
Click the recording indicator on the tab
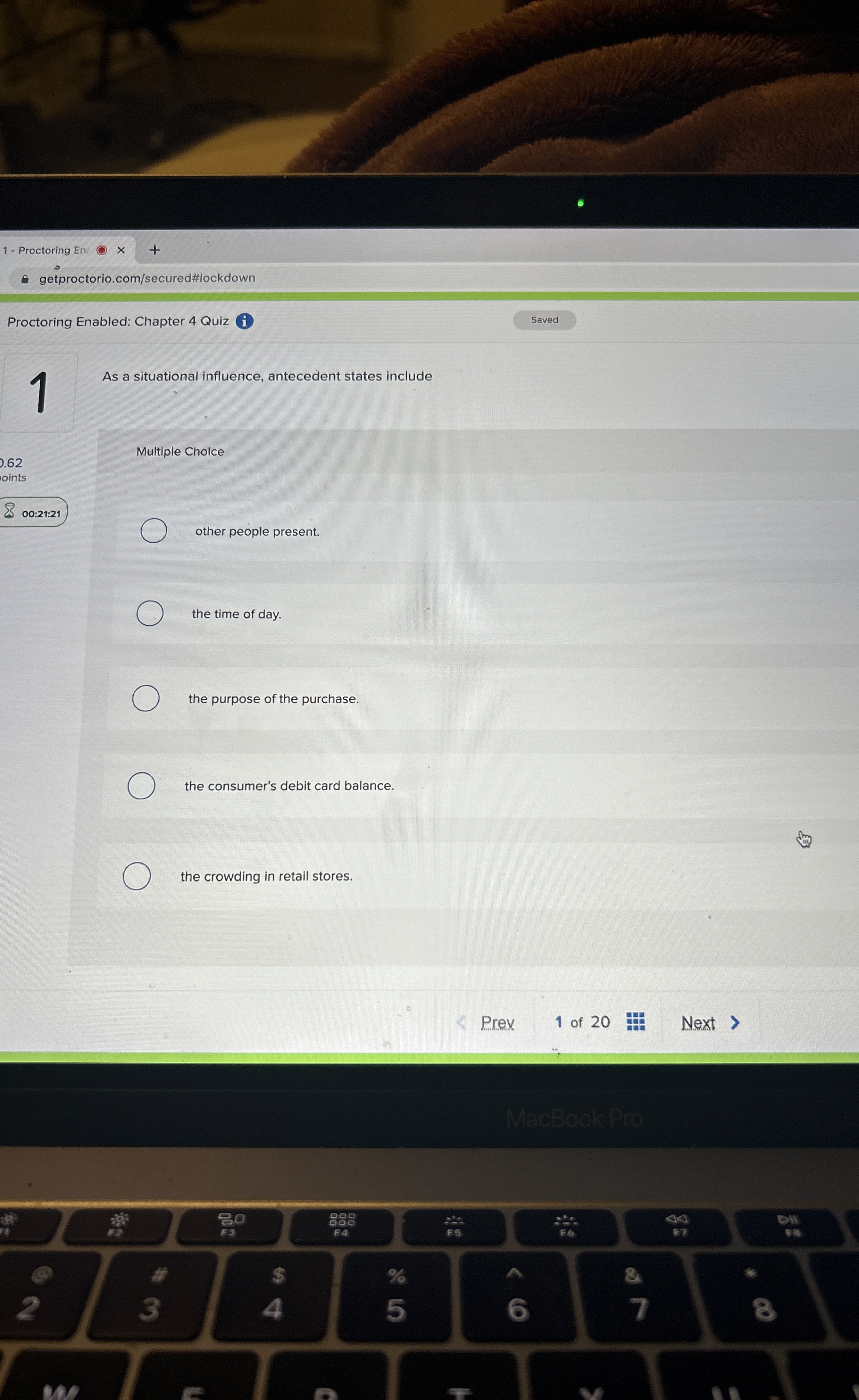[102, 250]
